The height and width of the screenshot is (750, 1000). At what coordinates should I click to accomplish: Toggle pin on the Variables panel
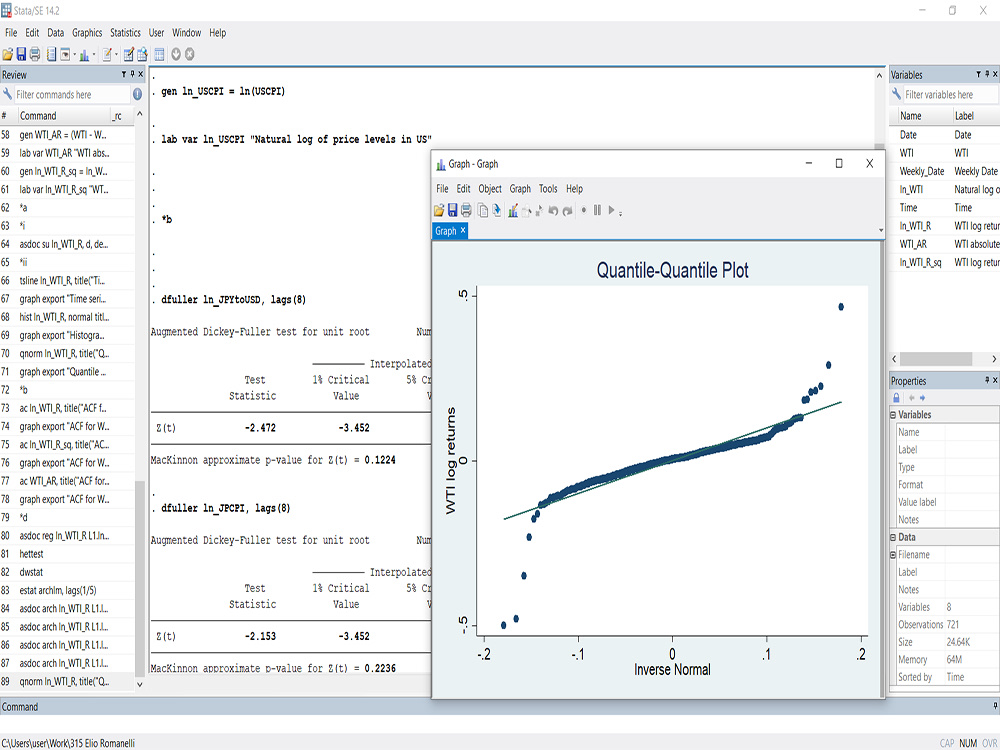click(x=987, y=74)
